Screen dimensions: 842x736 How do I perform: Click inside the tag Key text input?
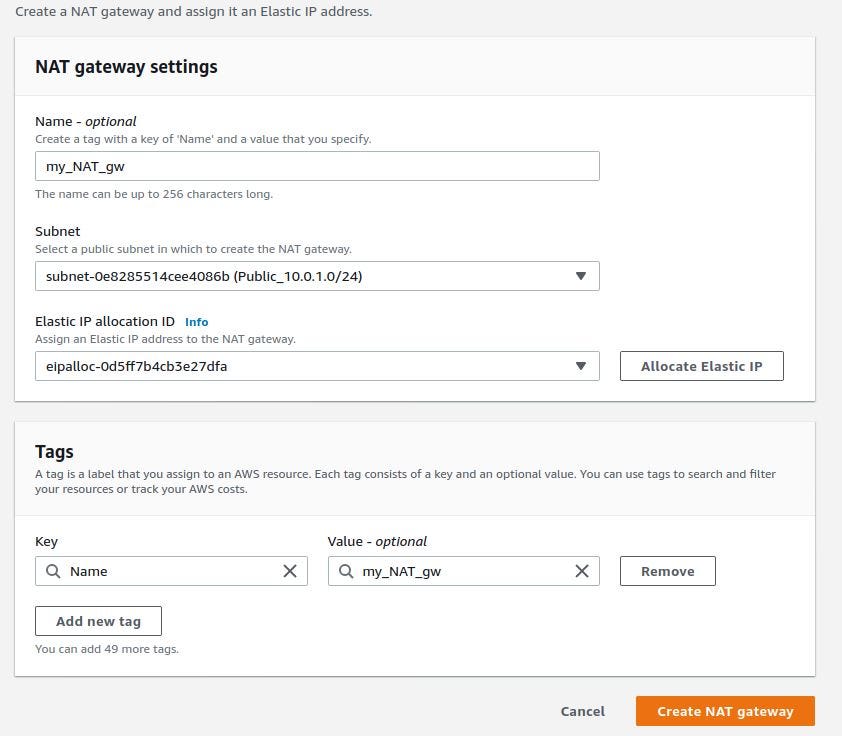[x=170, y=571]
